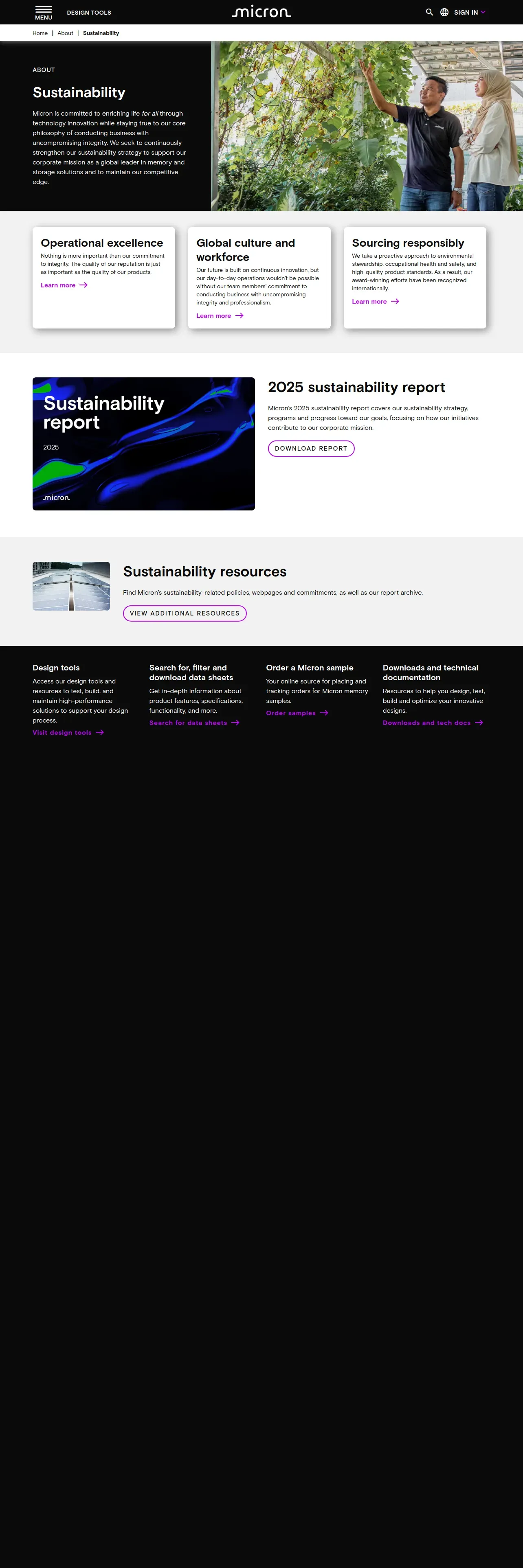Click the 2025 sustainability report heading
The width and height of the screenshot is (523, 1568).
pos(356,387)
